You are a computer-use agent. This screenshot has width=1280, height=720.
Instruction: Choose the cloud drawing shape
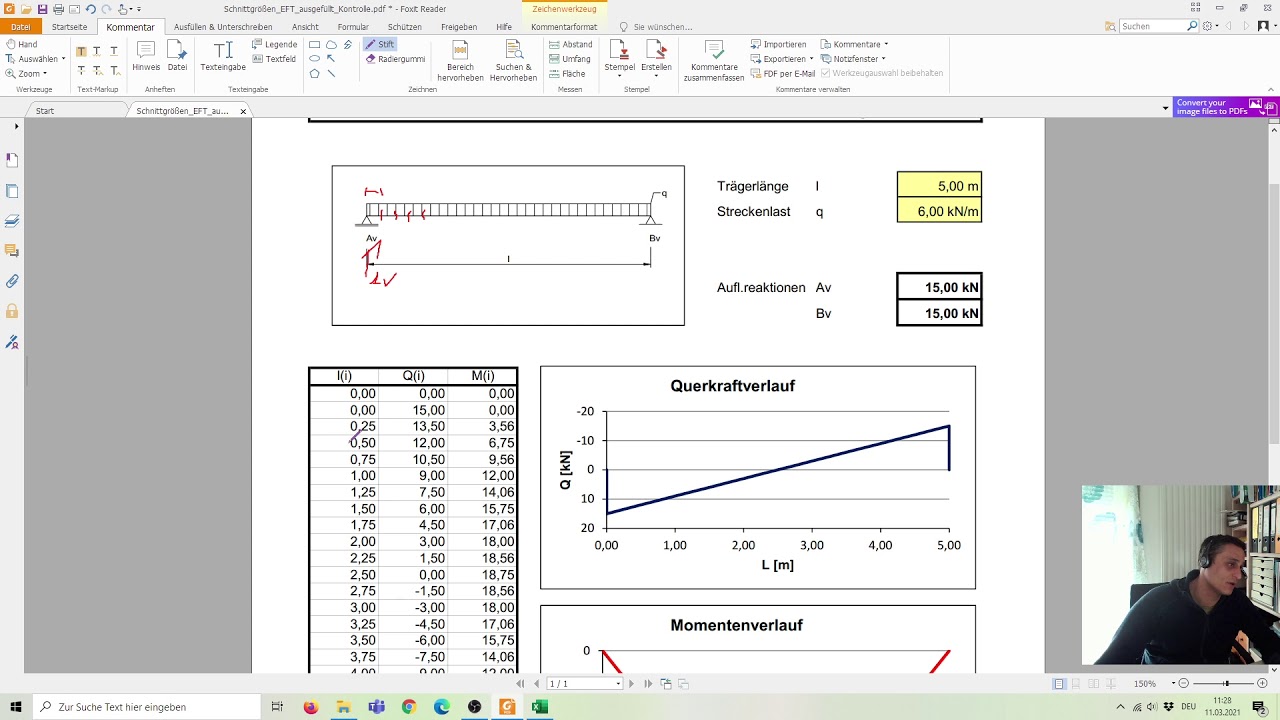click(x=331, y=45)
